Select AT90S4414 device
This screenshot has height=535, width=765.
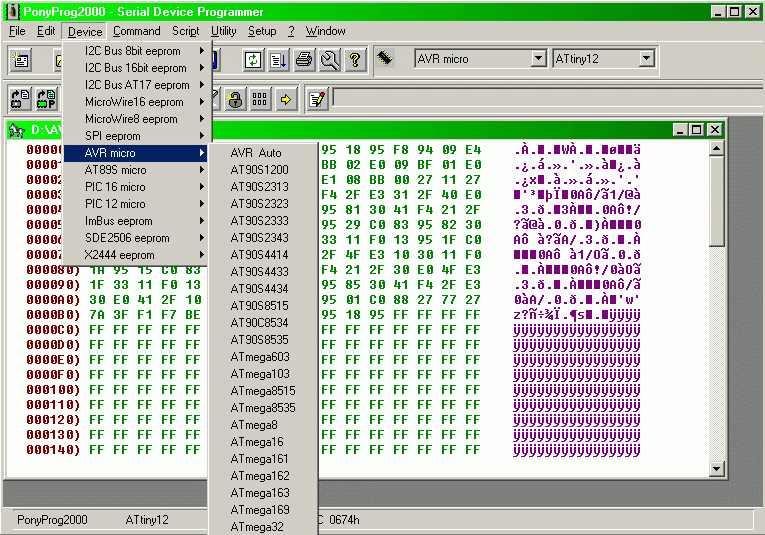coord(263,255)
